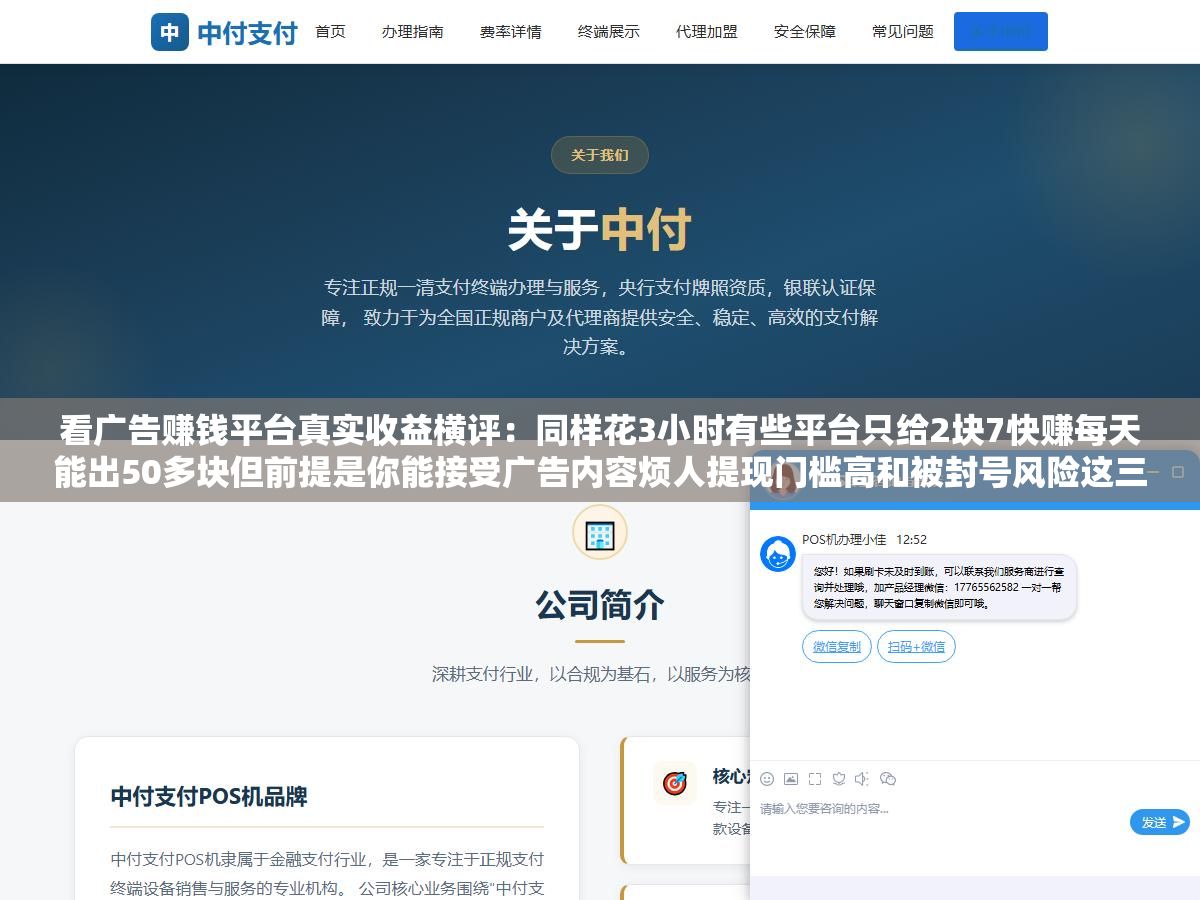Click the image upload icon in chat
This screenshot has height=900, width=1200.
(791, 779)
